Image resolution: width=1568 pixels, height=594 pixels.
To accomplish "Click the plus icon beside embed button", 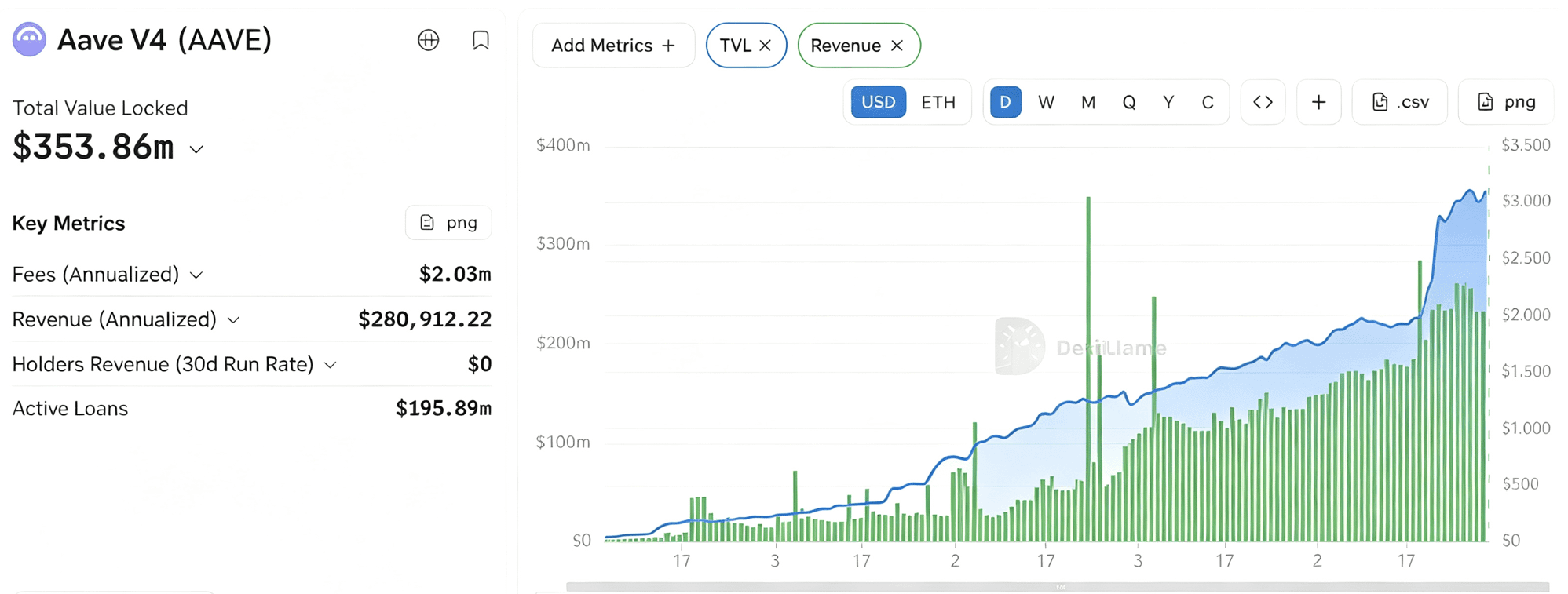I will pos(1319,102).
